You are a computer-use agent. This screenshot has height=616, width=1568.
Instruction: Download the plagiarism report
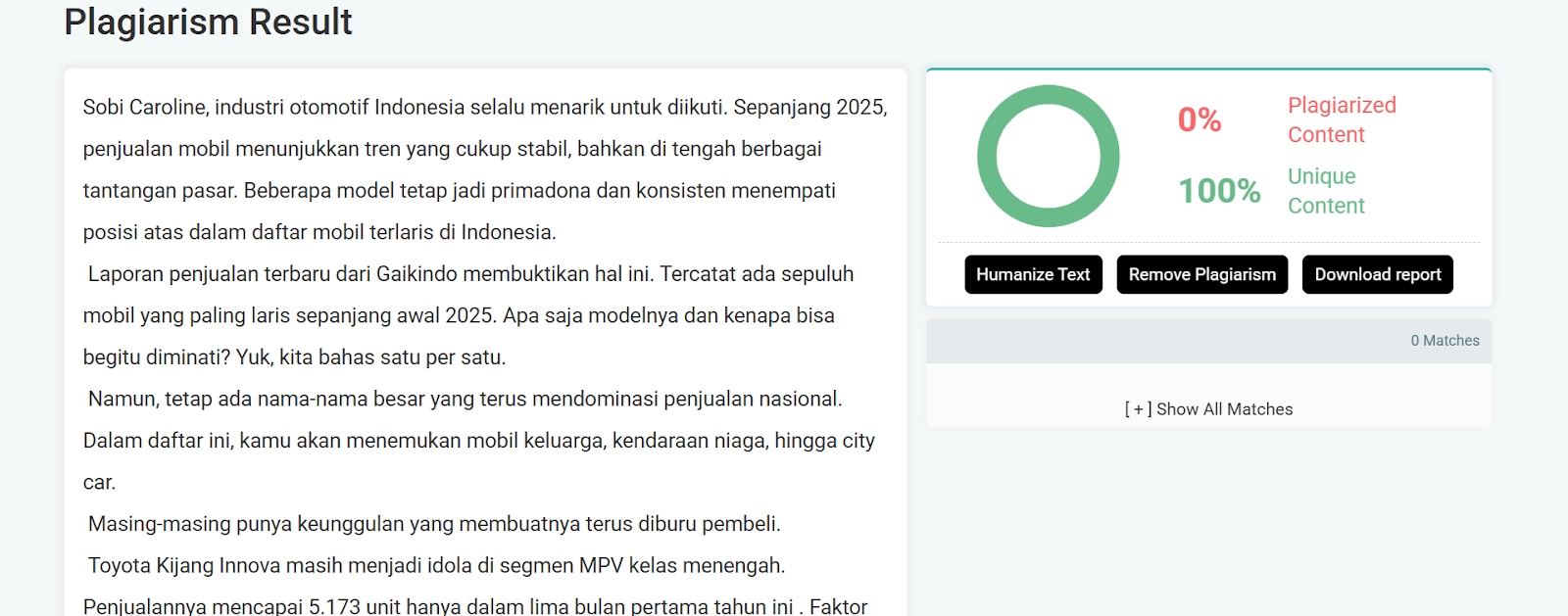click(x=1377, y=274)
